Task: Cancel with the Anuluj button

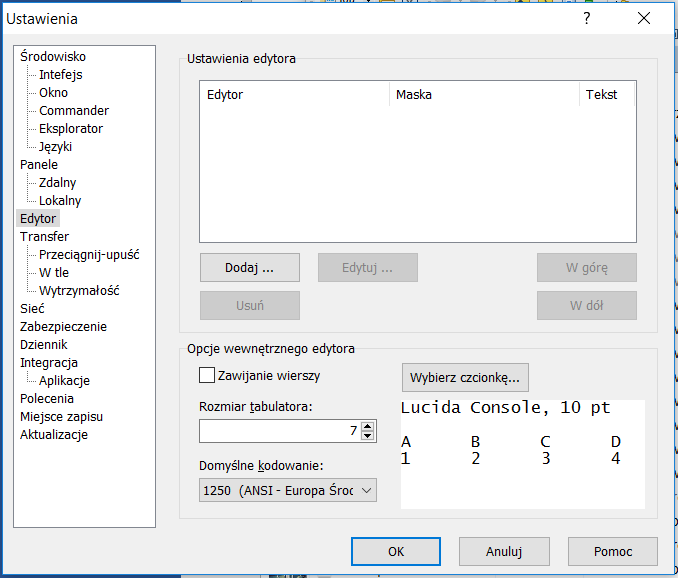Action: 504,551
